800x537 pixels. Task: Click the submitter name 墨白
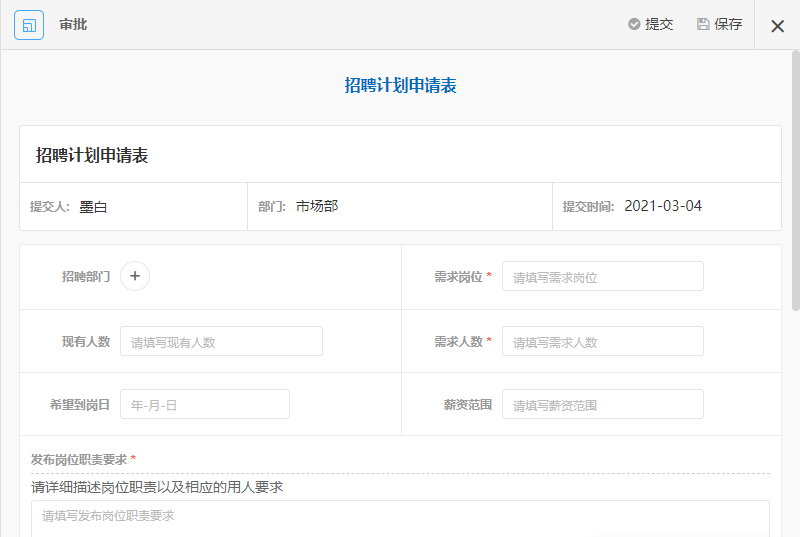coord(93,207)
